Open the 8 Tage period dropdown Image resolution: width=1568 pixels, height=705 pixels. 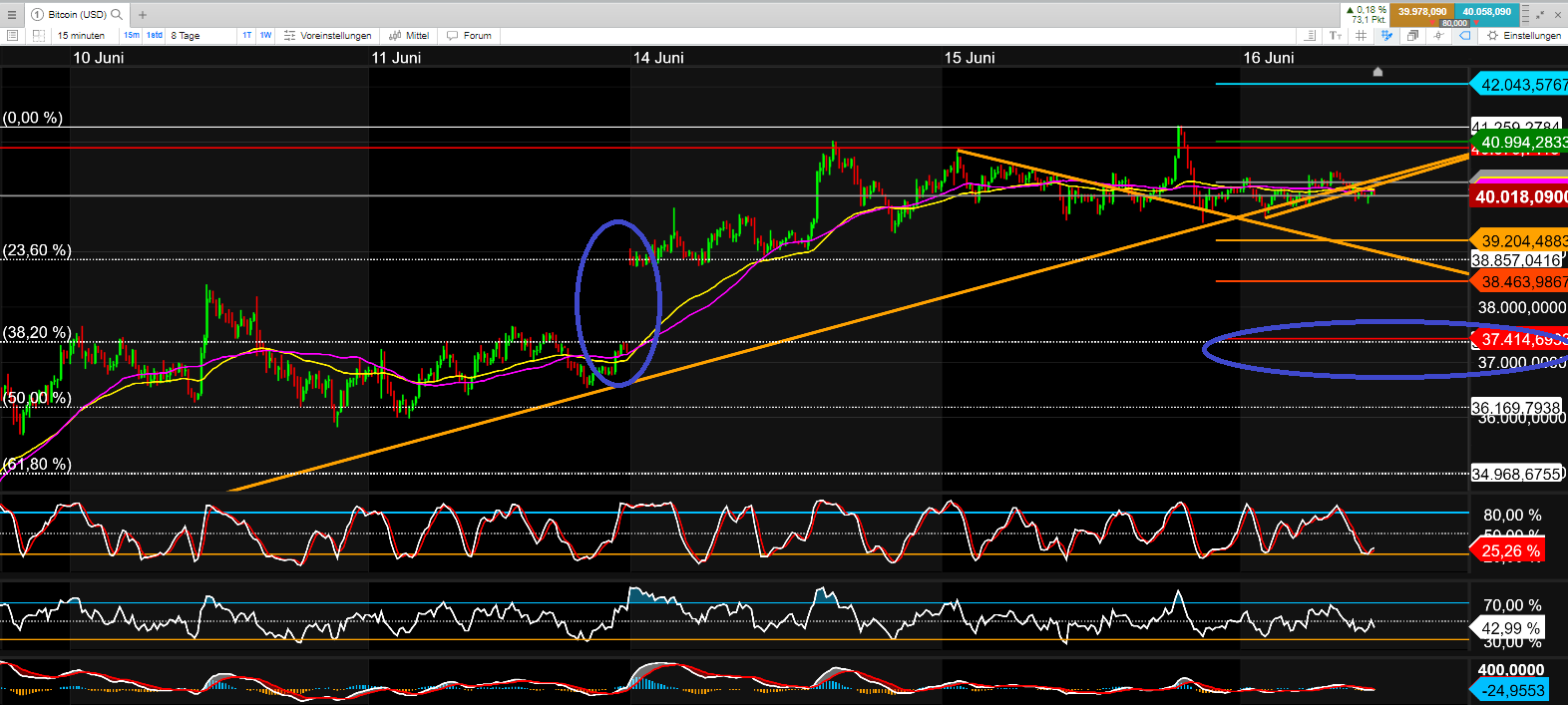[186, 36]
